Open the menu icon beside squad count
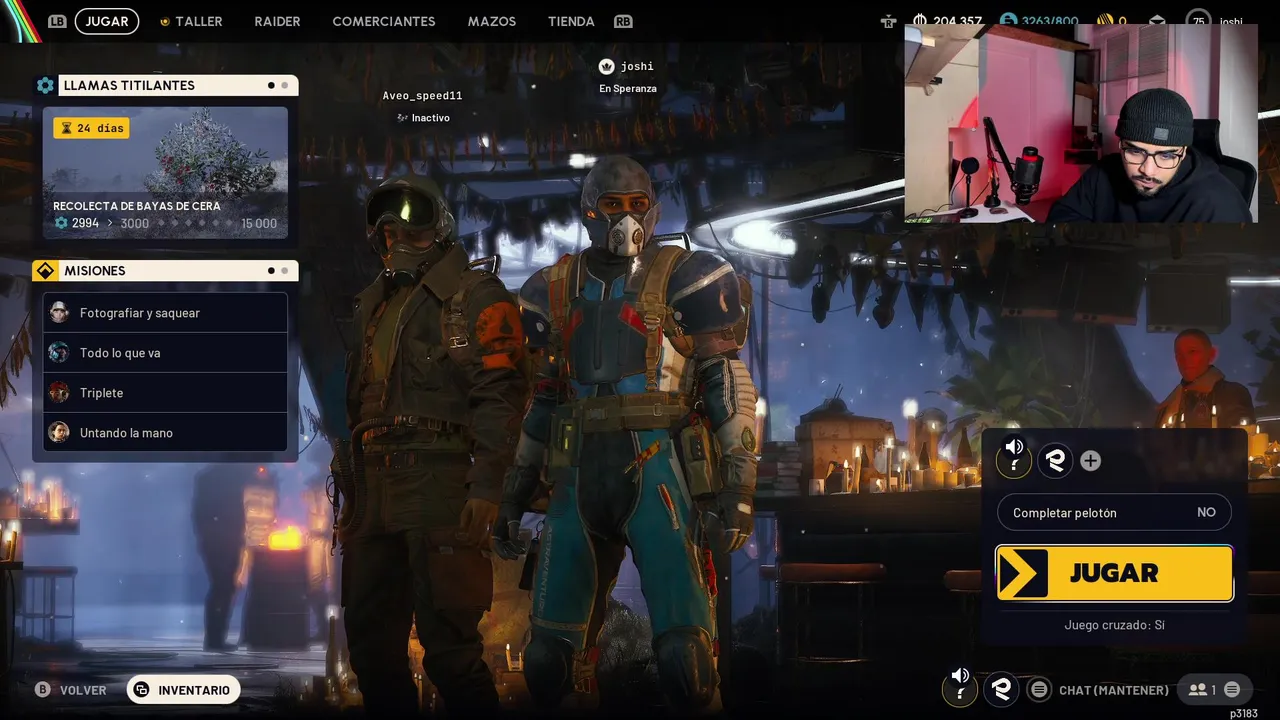 pos(1232,690)
